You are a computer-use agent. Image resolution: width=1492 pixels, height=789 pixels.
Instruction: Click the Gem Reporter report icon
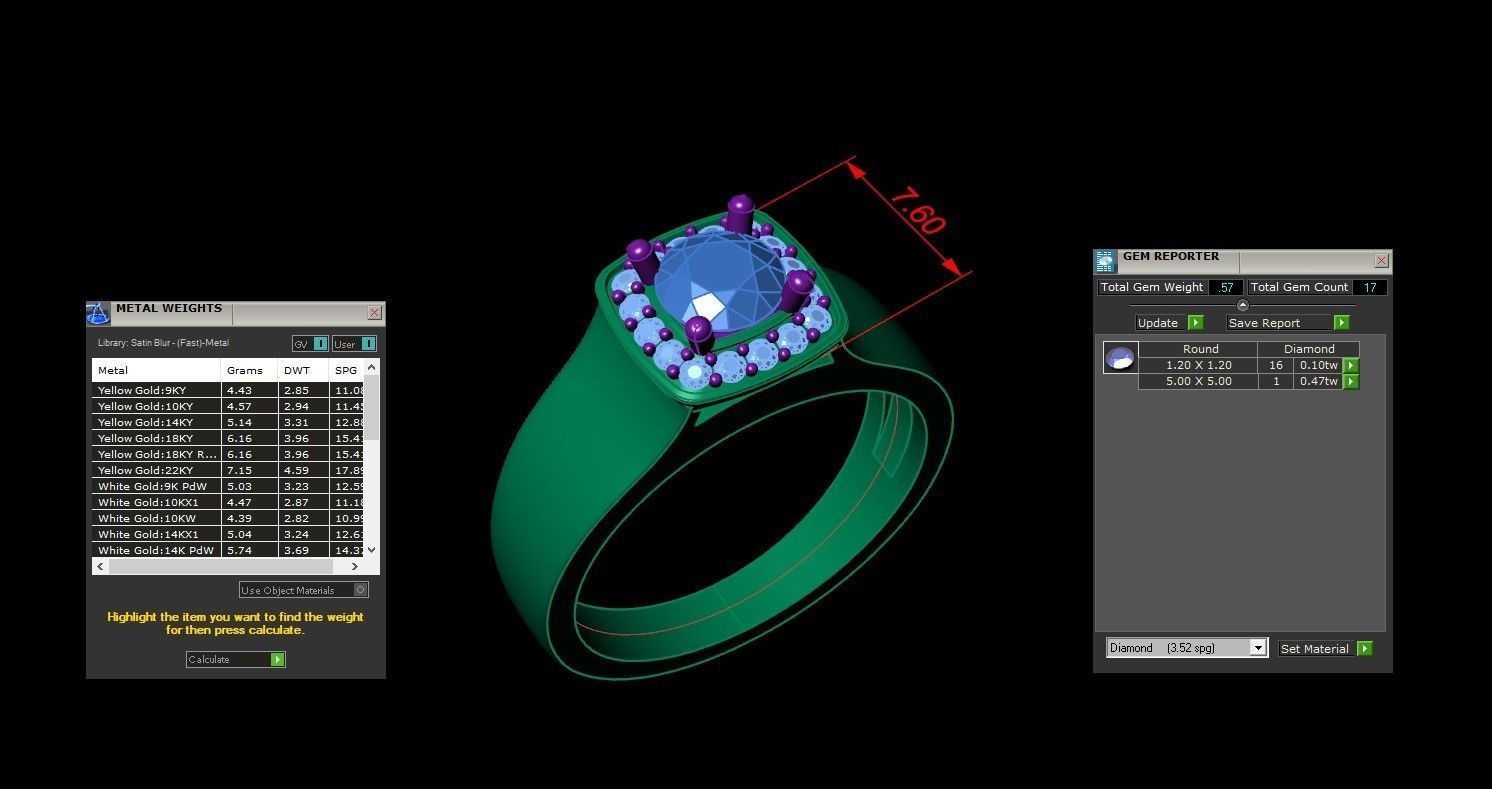click(x=1105, y=260)
